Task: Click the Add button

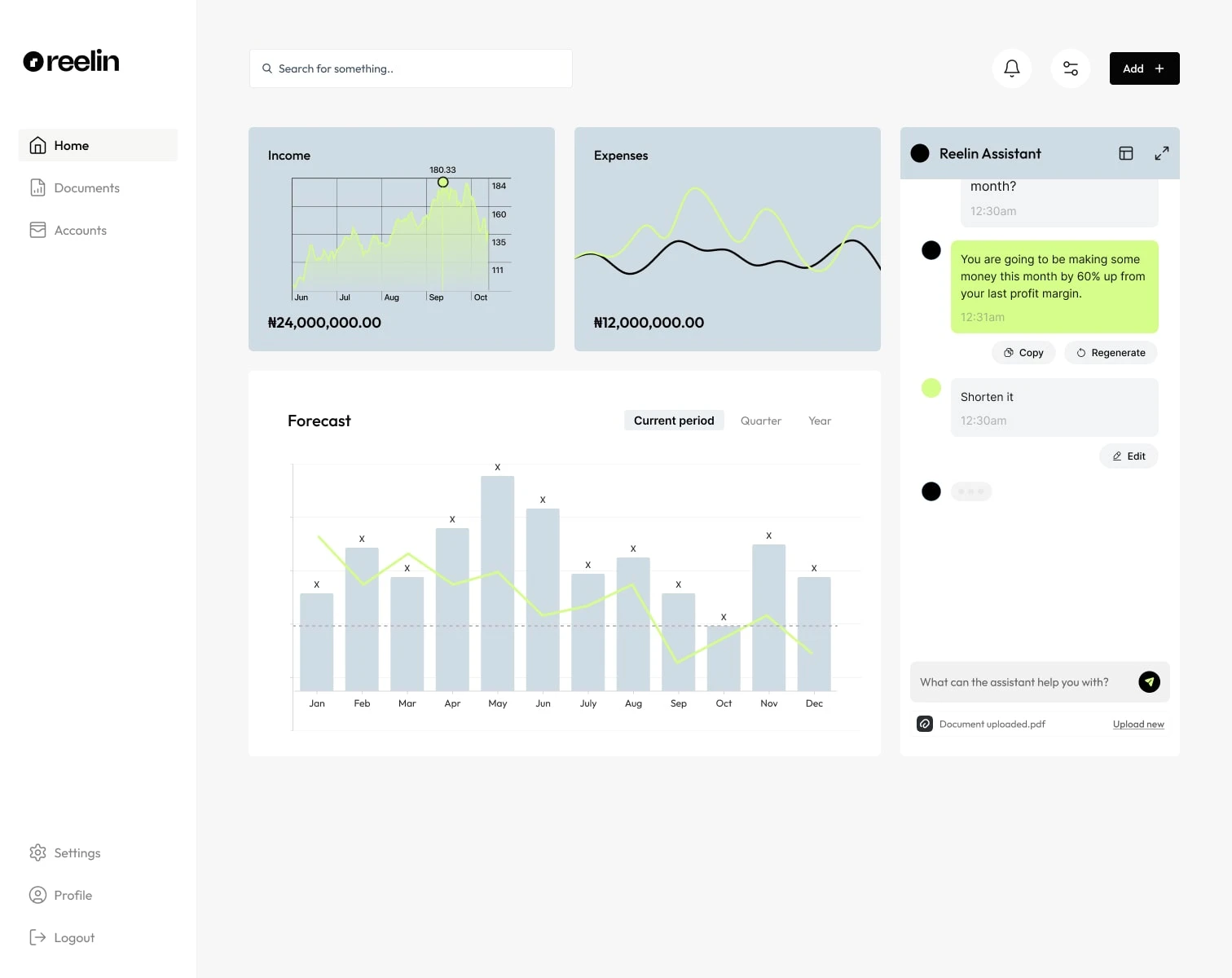Action: [1144, 68]
